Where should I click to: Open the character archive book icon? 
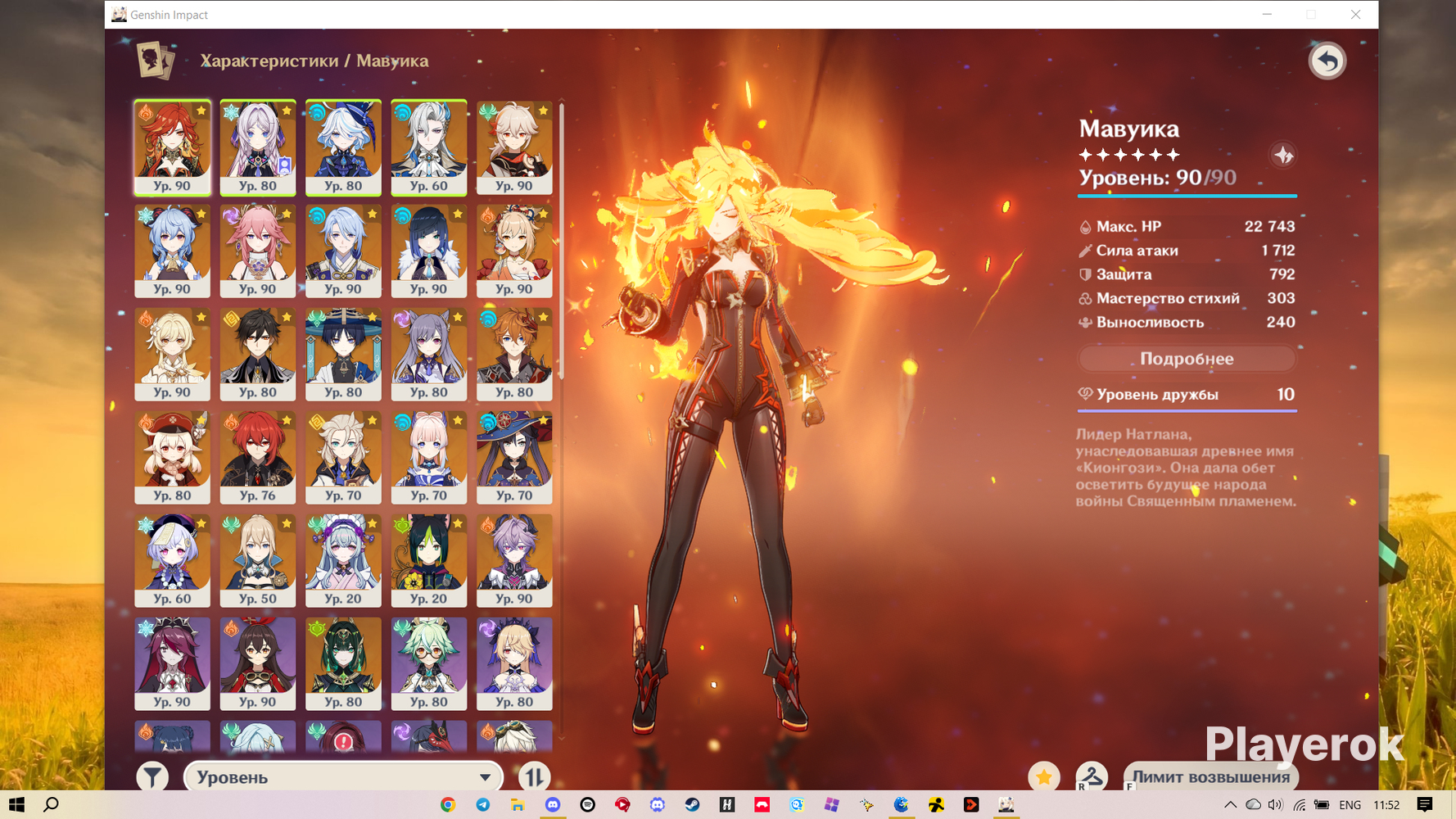(x=155, y=60)
